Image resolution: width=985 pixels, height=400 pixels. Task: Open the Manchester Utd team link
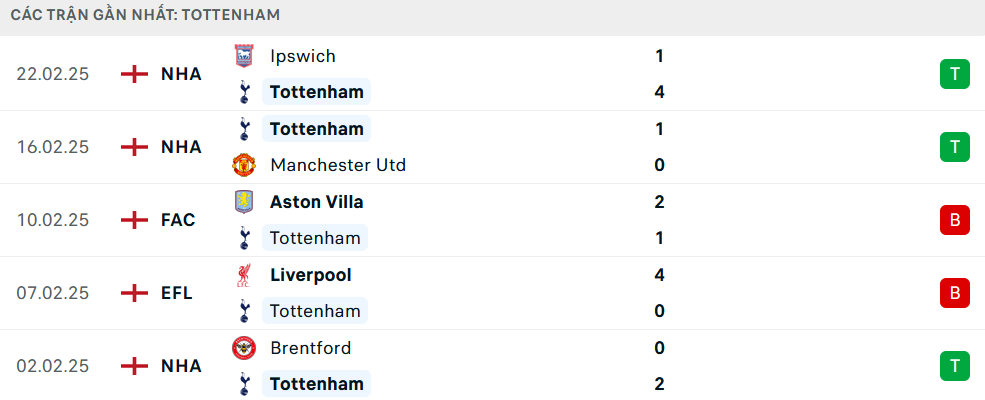(338, 165)
